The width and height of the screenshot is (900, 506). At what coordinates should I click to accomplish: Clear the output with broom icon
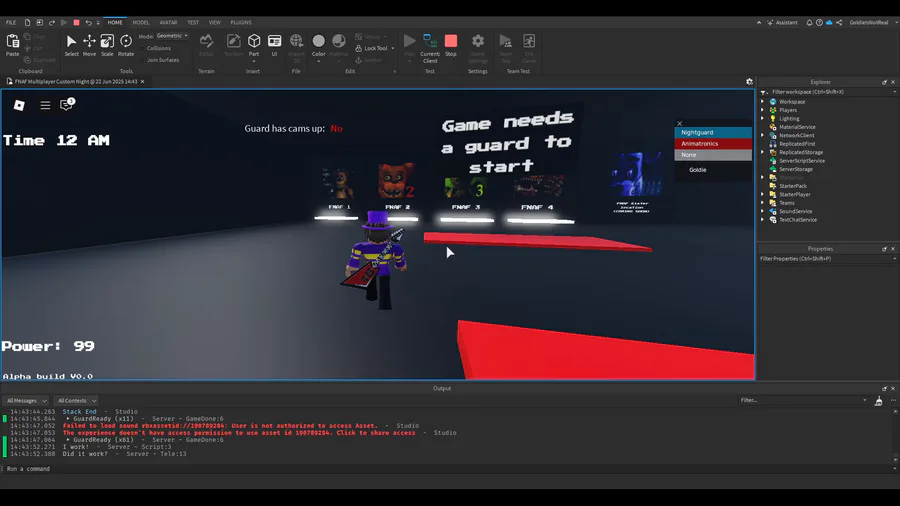click(x=878, y=401)
